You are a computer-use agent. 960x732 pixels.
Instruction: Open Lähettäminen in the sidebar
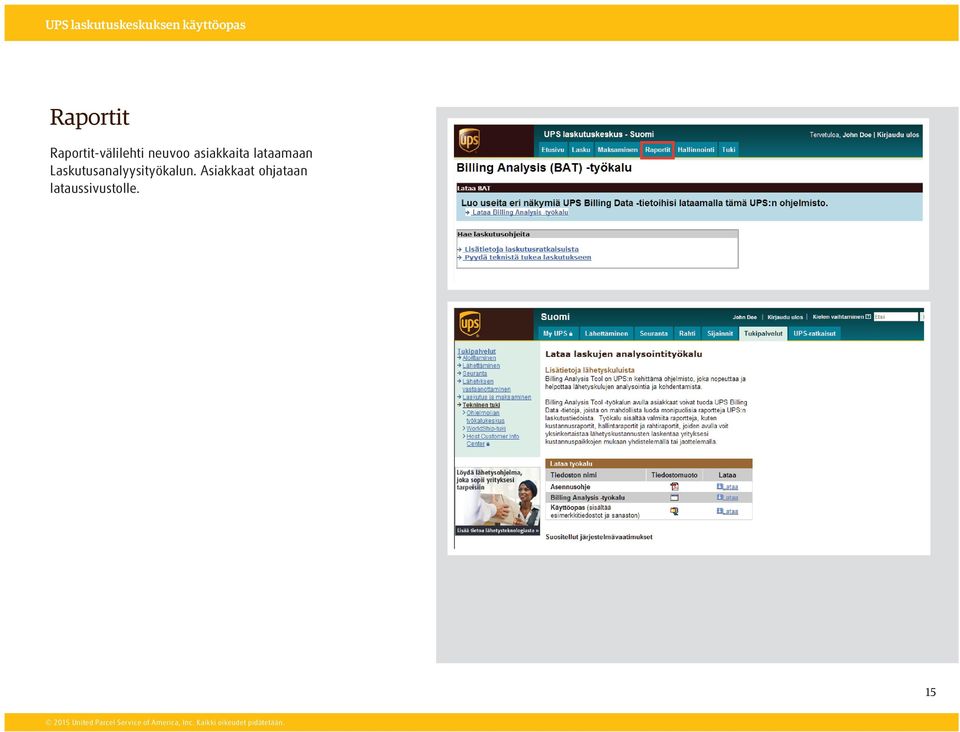tap(481, 366)
